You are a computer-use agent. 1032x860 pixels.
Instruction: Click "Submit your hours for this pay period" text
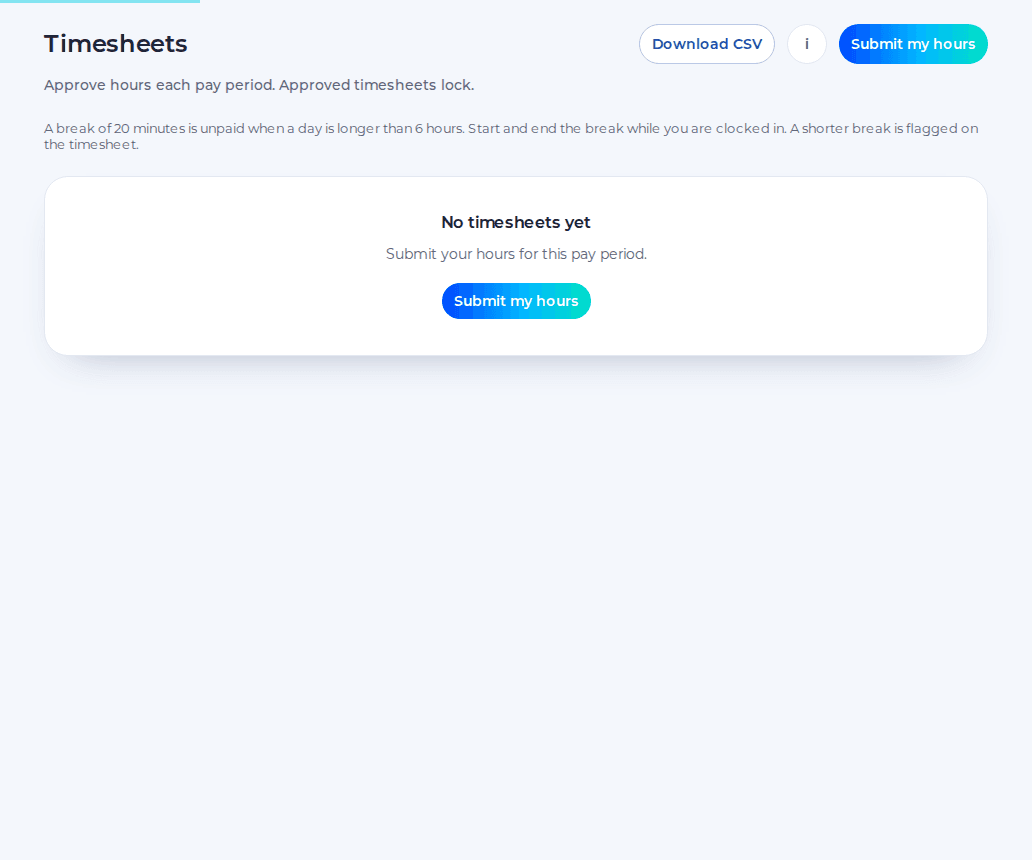click(x=516, y=254)
